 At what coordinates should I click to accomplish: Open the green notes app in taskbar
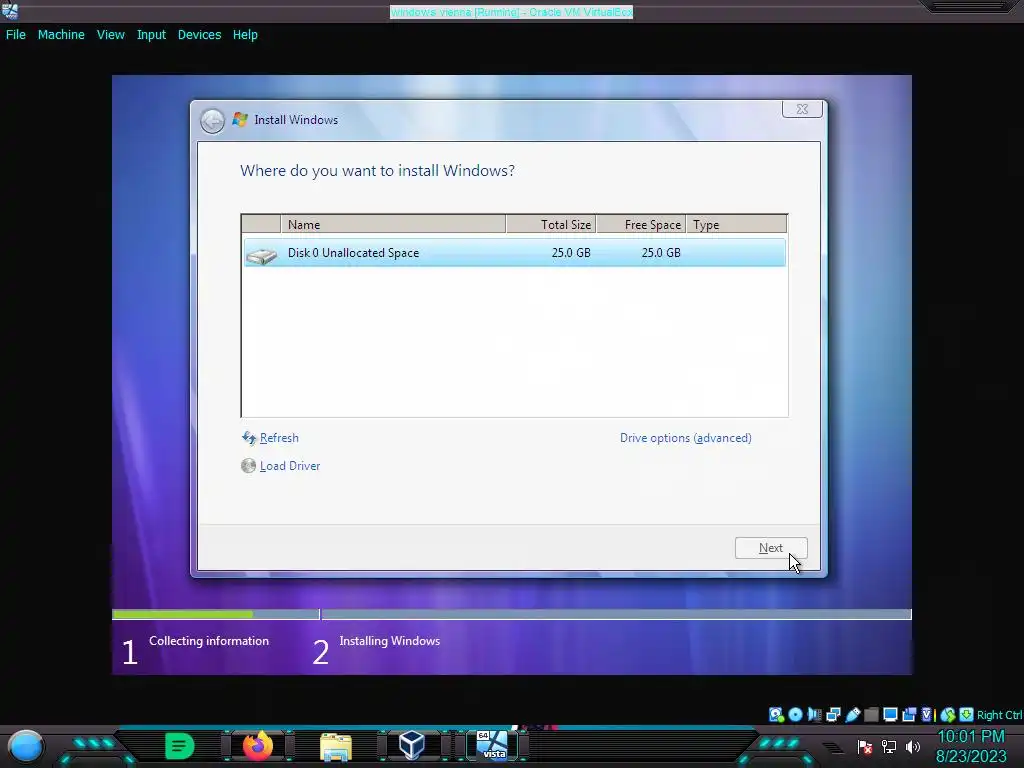(180, 746)
